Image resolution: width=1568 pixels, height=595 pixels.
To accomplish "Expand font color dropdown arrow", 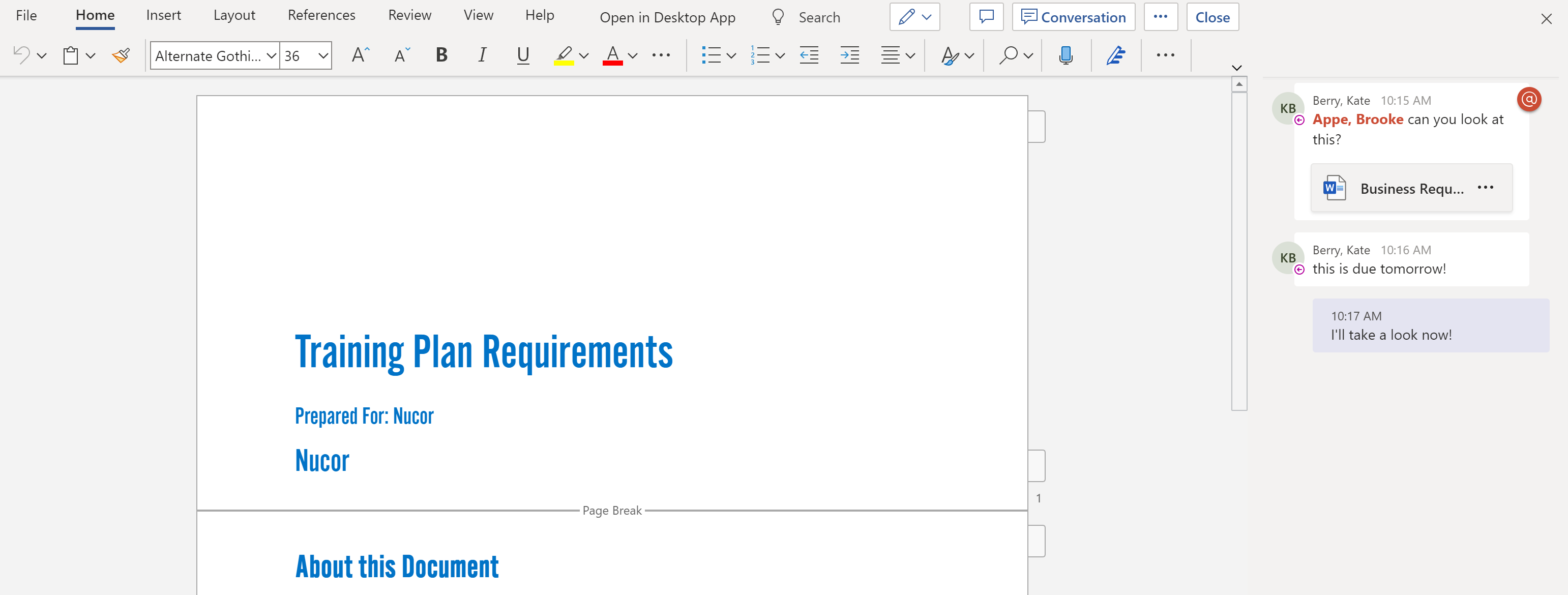I will pos(632,56).
